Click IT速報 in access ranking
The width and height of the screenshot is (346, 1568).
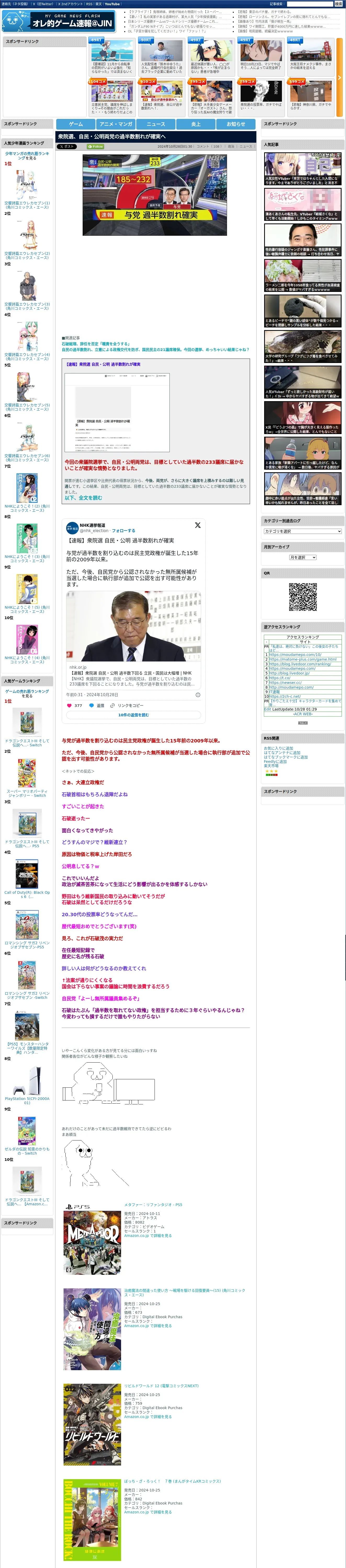point(274,691)
